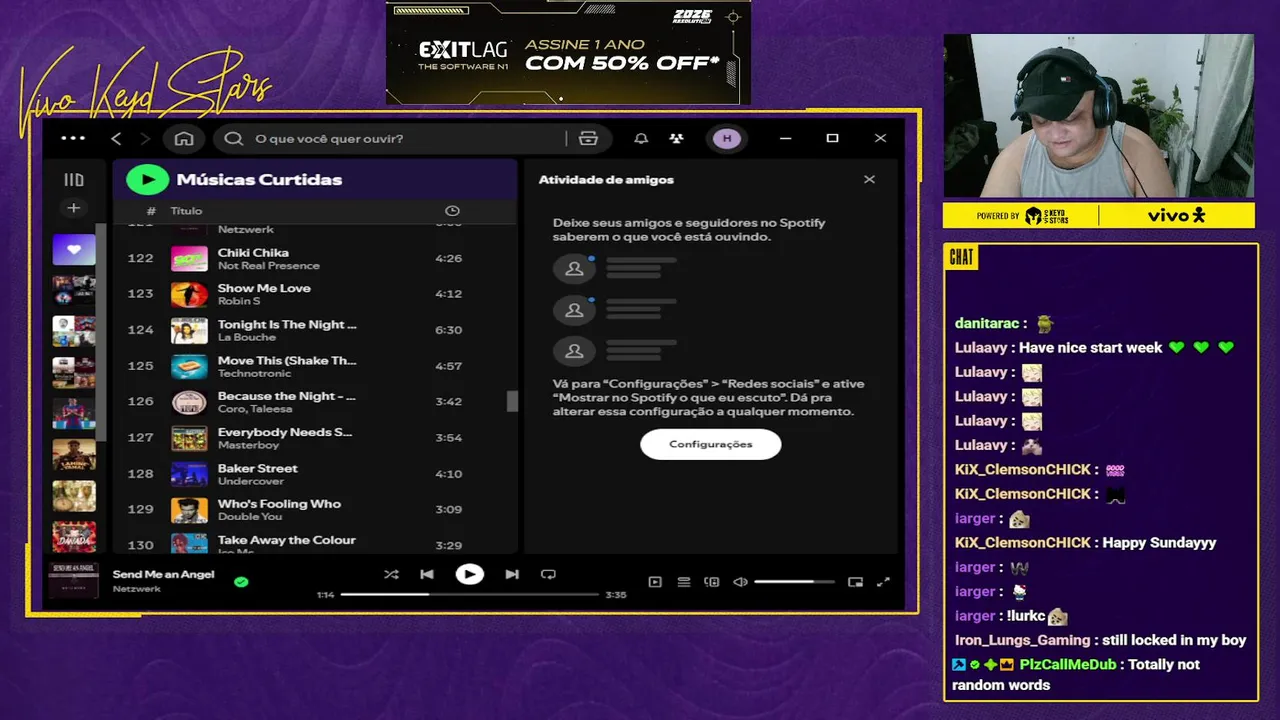The height and width of the screenshot is (720, 1280).
Task: Select track 'Move This (Shake Th...'
Action: 287,360
